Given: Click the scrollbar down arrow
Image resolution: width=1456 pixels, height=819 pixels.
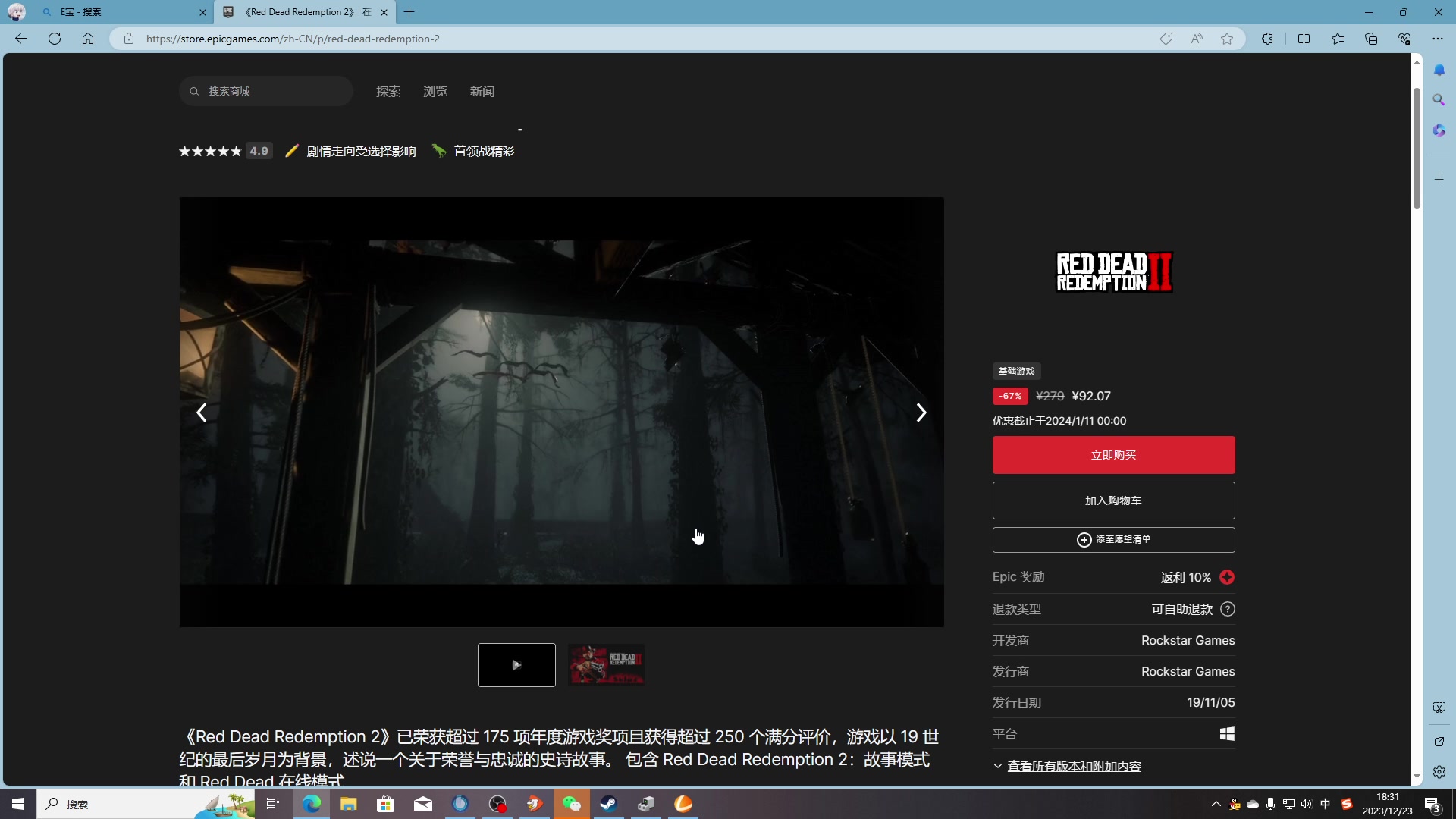Looking at the screenshot, I should click(1417, 777).
